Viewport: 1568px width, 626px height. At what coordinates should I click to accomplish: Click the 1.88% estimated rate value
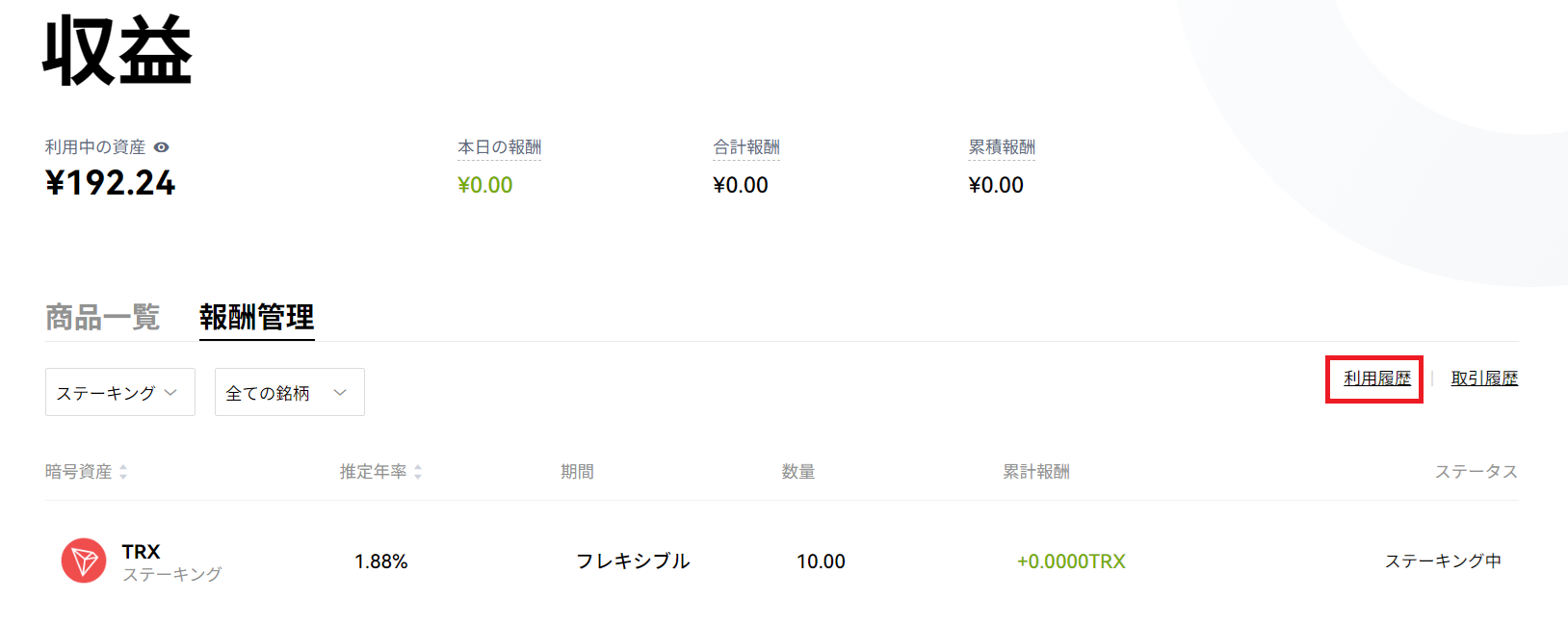click(x=381, y=561)
